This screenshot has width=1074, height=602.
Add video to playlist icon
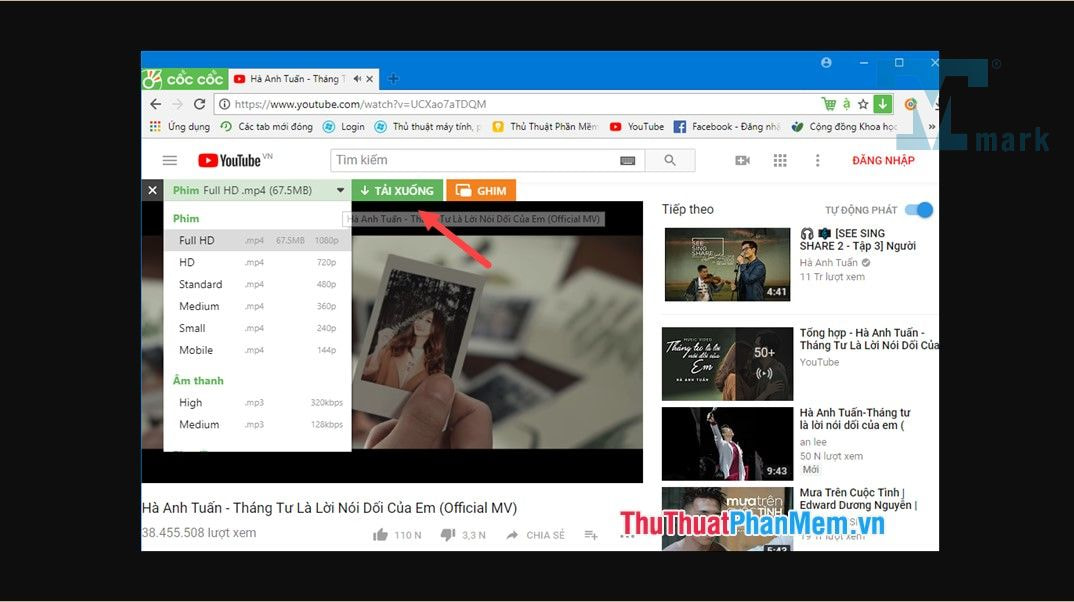click(x=591, y=535)
